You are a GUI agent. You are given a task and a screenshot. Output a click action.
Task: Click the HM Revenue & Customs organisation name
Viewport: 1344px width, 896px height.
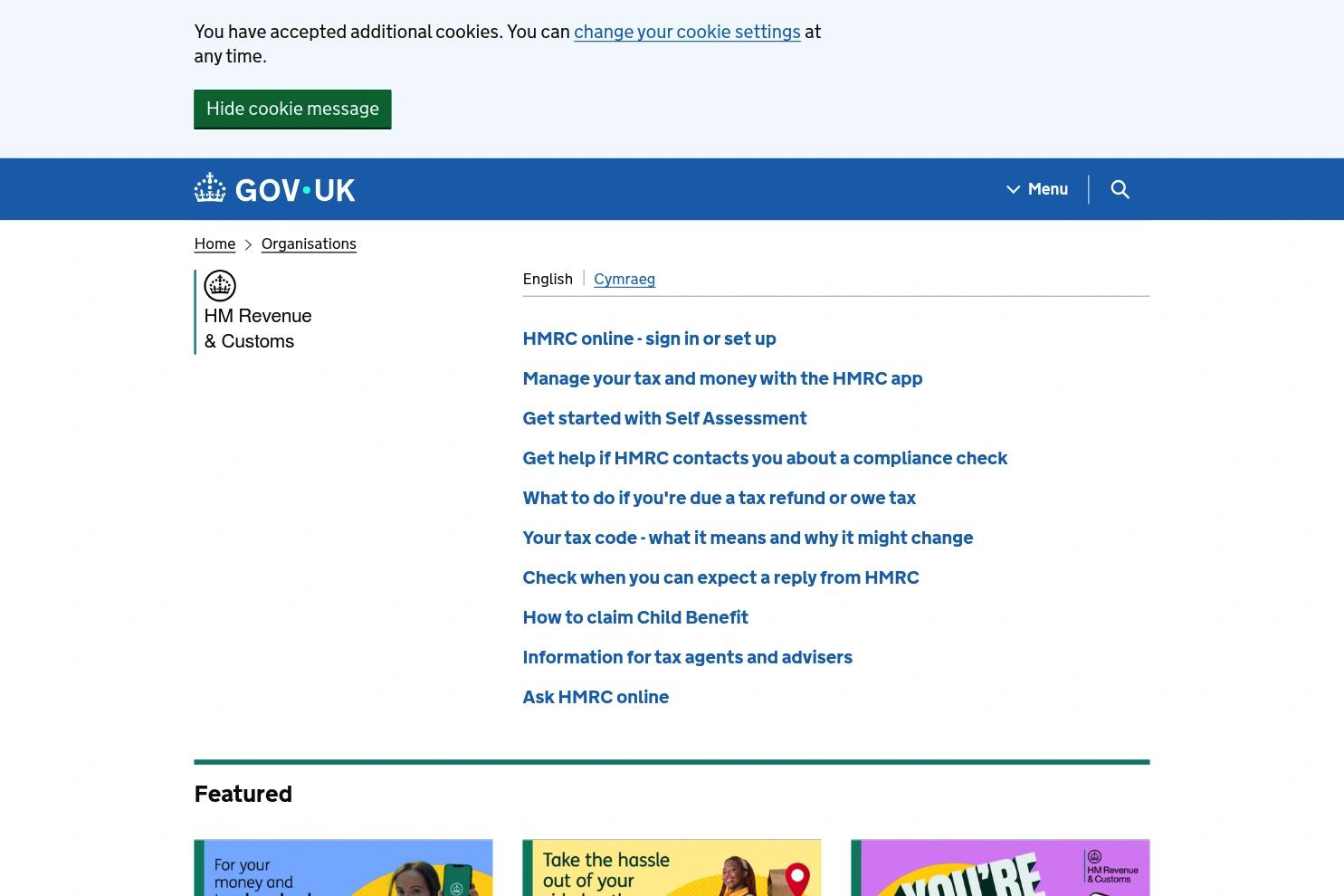coord(258,329)
